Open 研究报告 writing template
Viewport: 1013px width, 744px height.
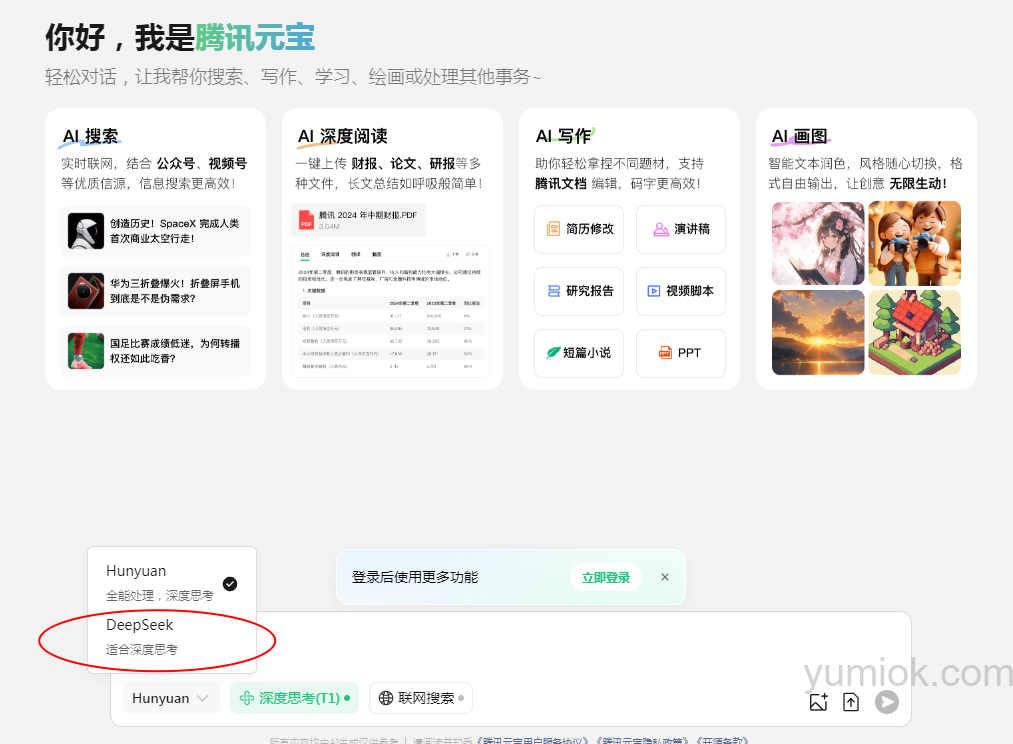click(x=579, y=291)
